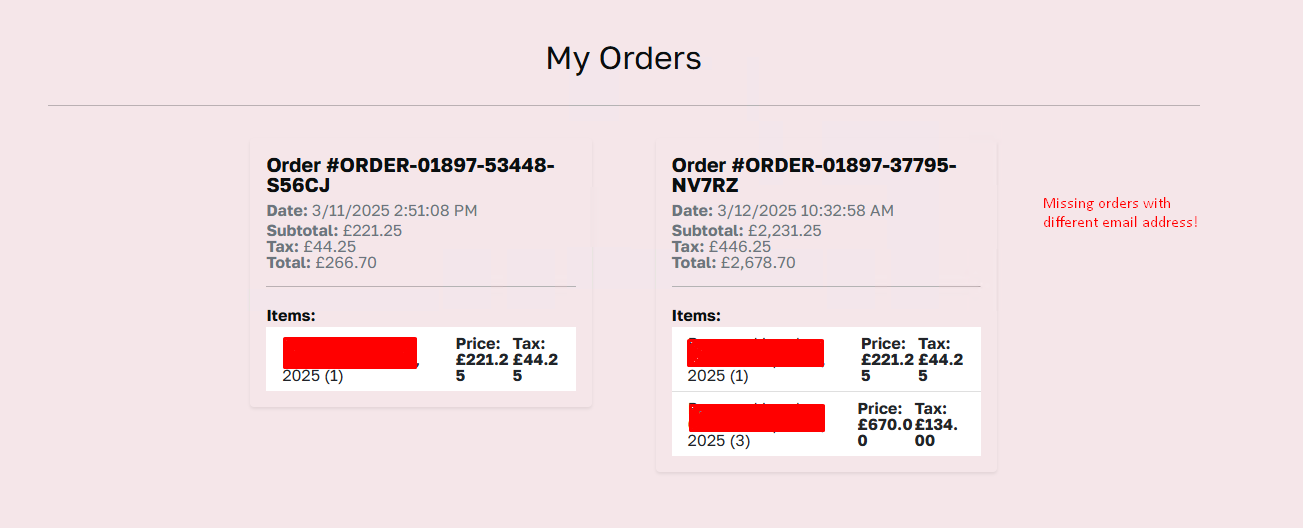Click Items label in second order card
Screen dimensions: 1303x528
pos(696,315)
